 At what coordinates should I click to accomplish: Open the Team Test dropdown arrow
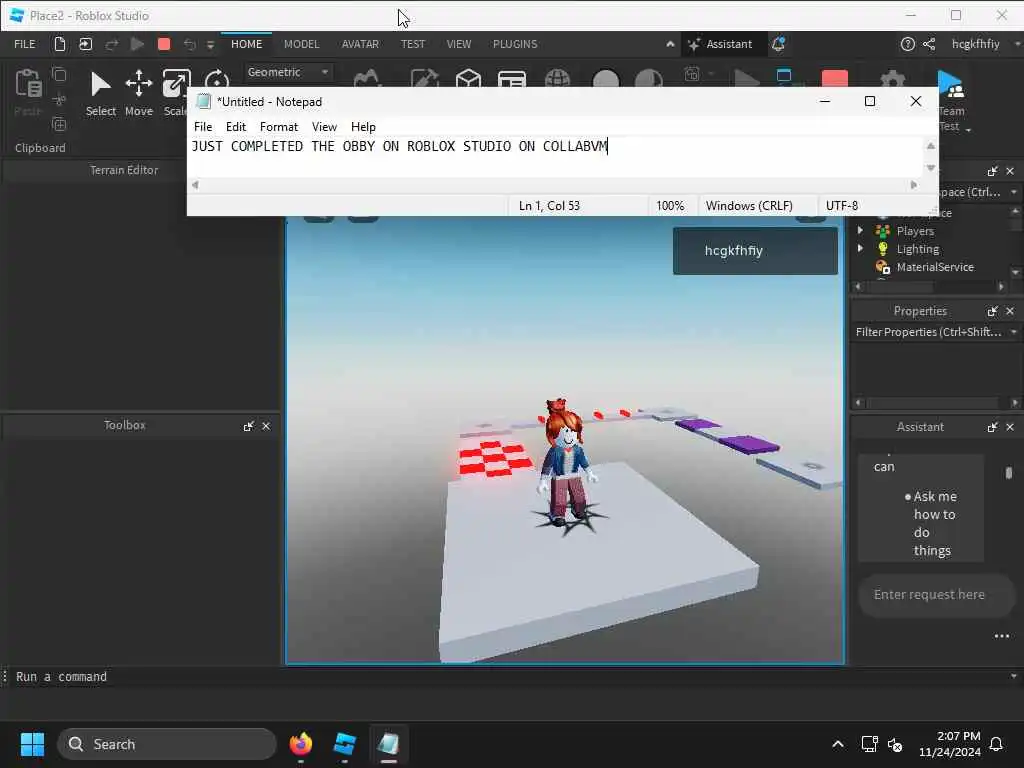pyautogui.click(x=968, y=130)
